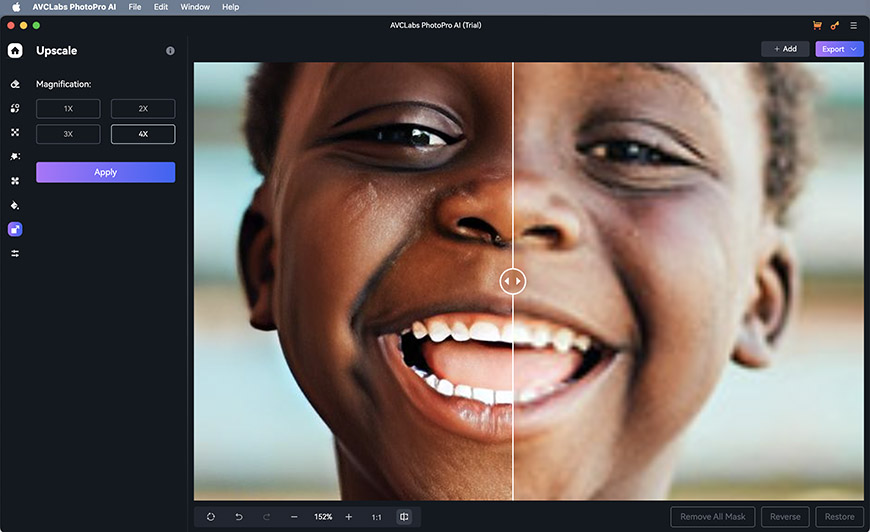Click the undo arrow in bottom toolbar

[x=239, y=517]
